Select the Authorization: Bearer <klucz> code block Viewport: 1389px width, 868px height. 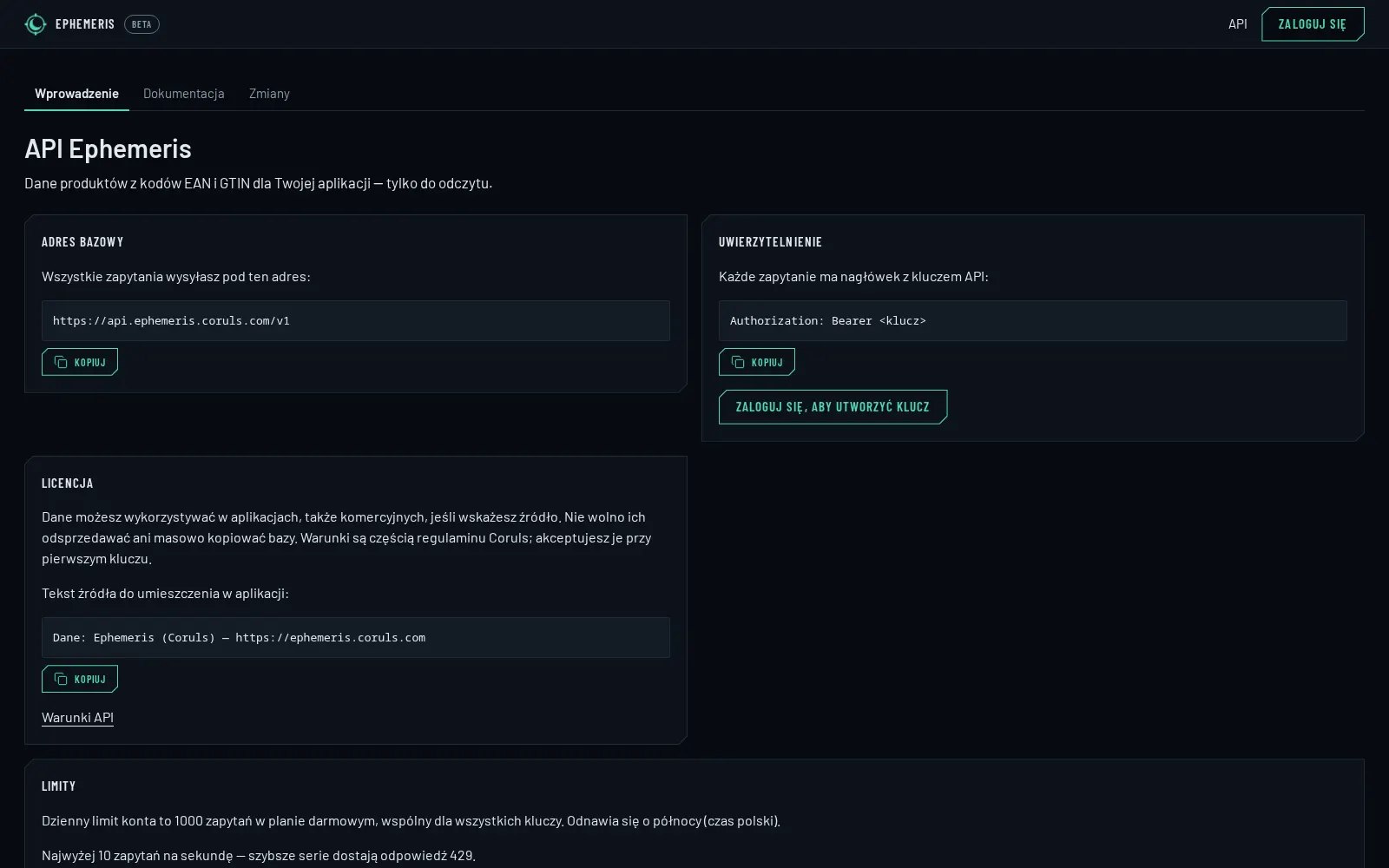coord(1033,320)
